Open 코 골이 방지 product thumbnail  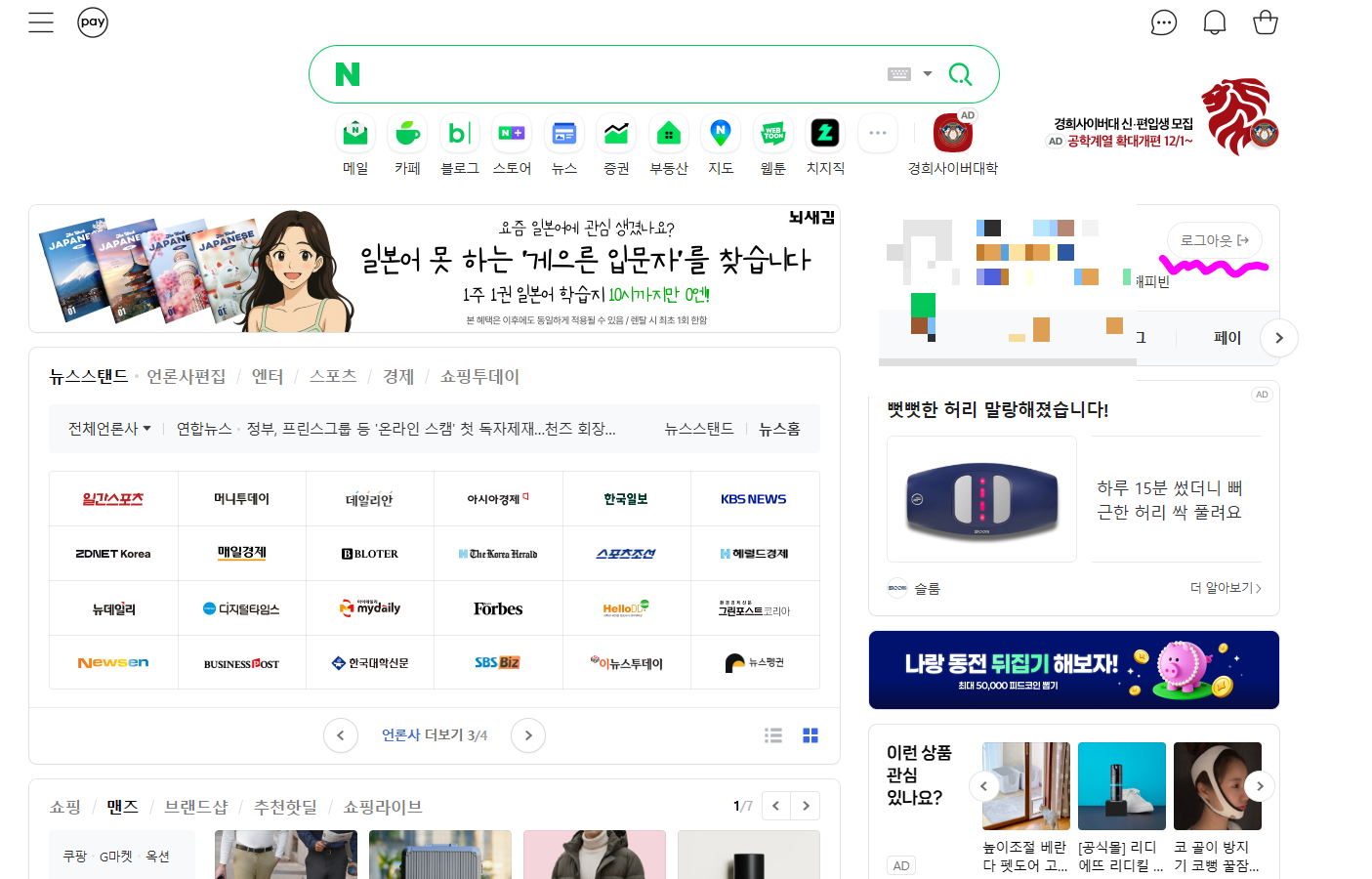(x=1218, y=786)
